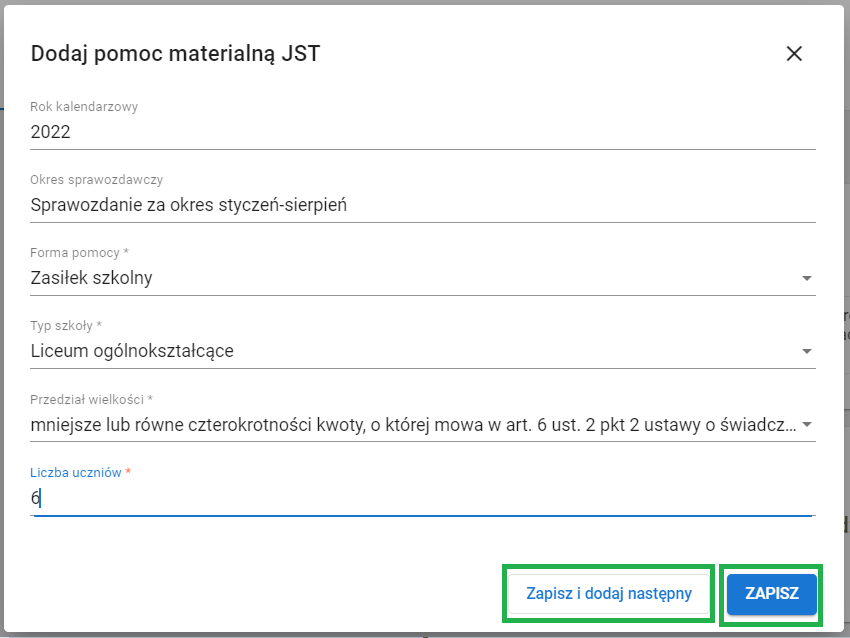Close the Dodaj pomoc materialną JST dialog
The image size is (850, 638).
point(794,54)
